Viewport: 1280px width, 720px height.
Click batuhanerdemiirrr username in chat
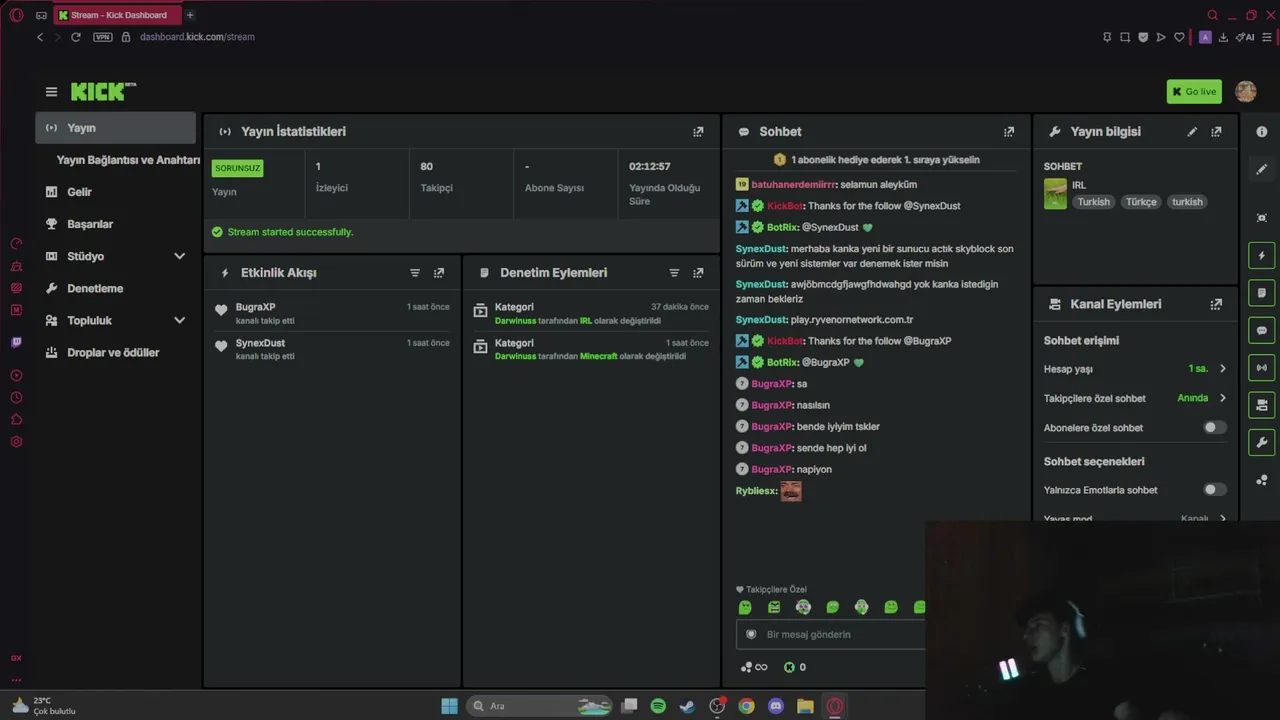point(794,184)
